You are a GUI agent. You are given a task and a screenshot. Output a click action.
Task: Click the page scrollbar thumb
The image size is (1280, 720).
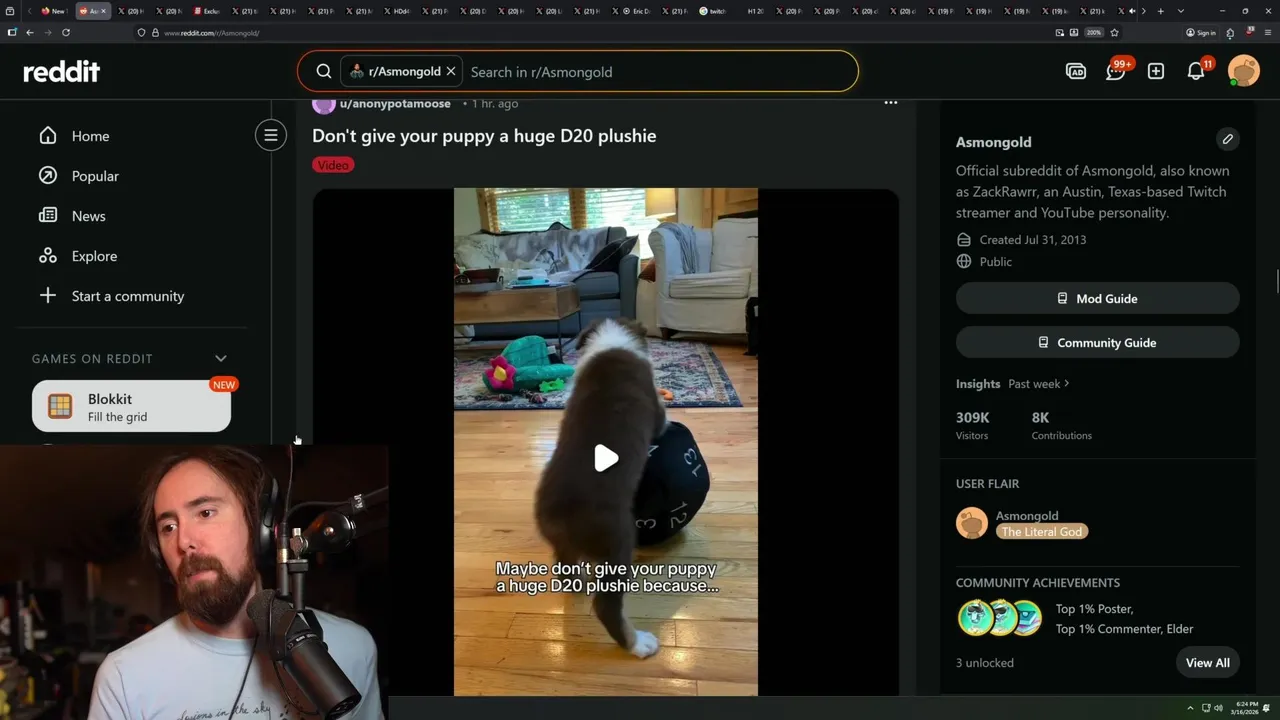tap(1276, 282)
